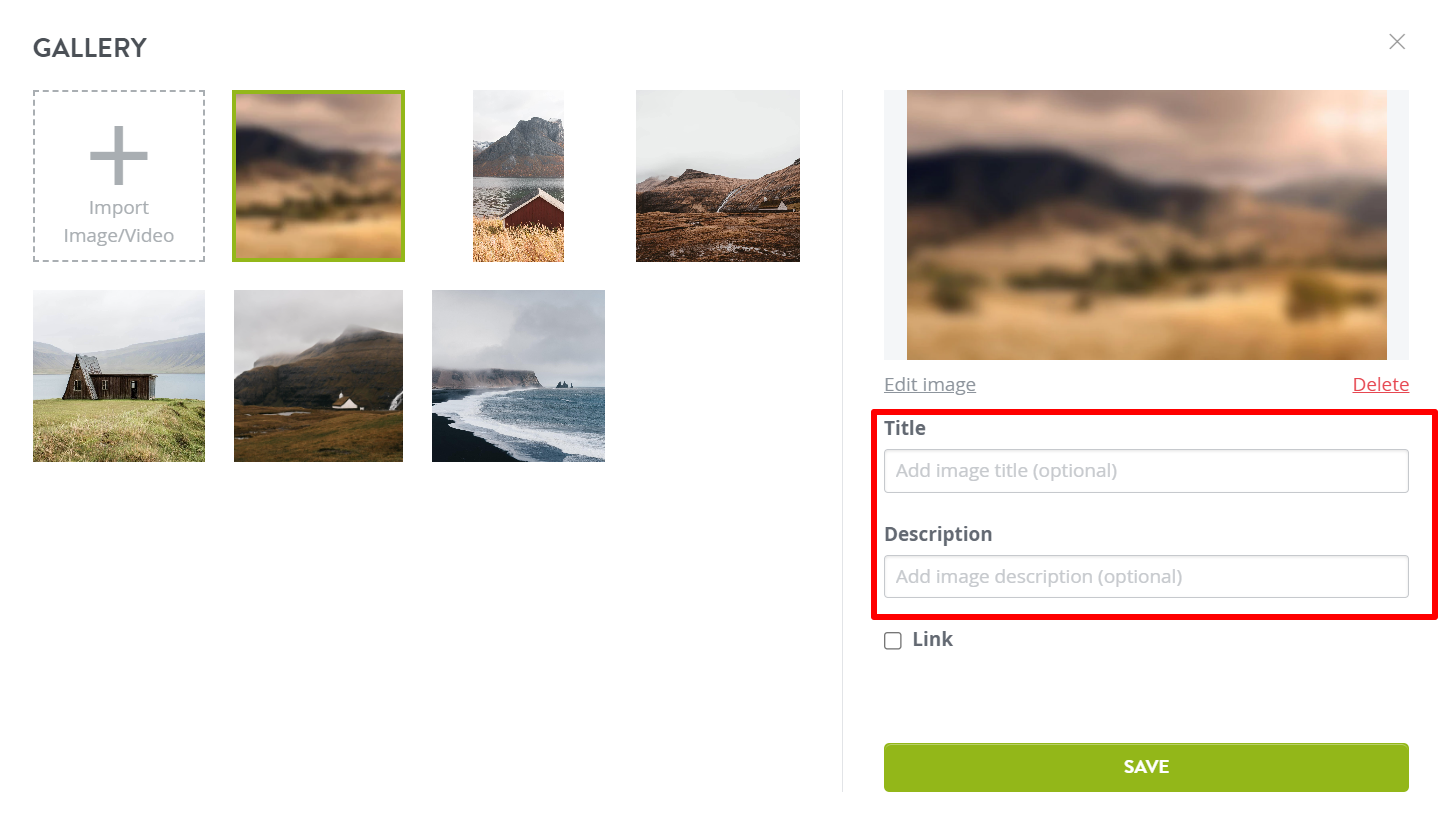Open the Edit image link

[x=930, y=385]
